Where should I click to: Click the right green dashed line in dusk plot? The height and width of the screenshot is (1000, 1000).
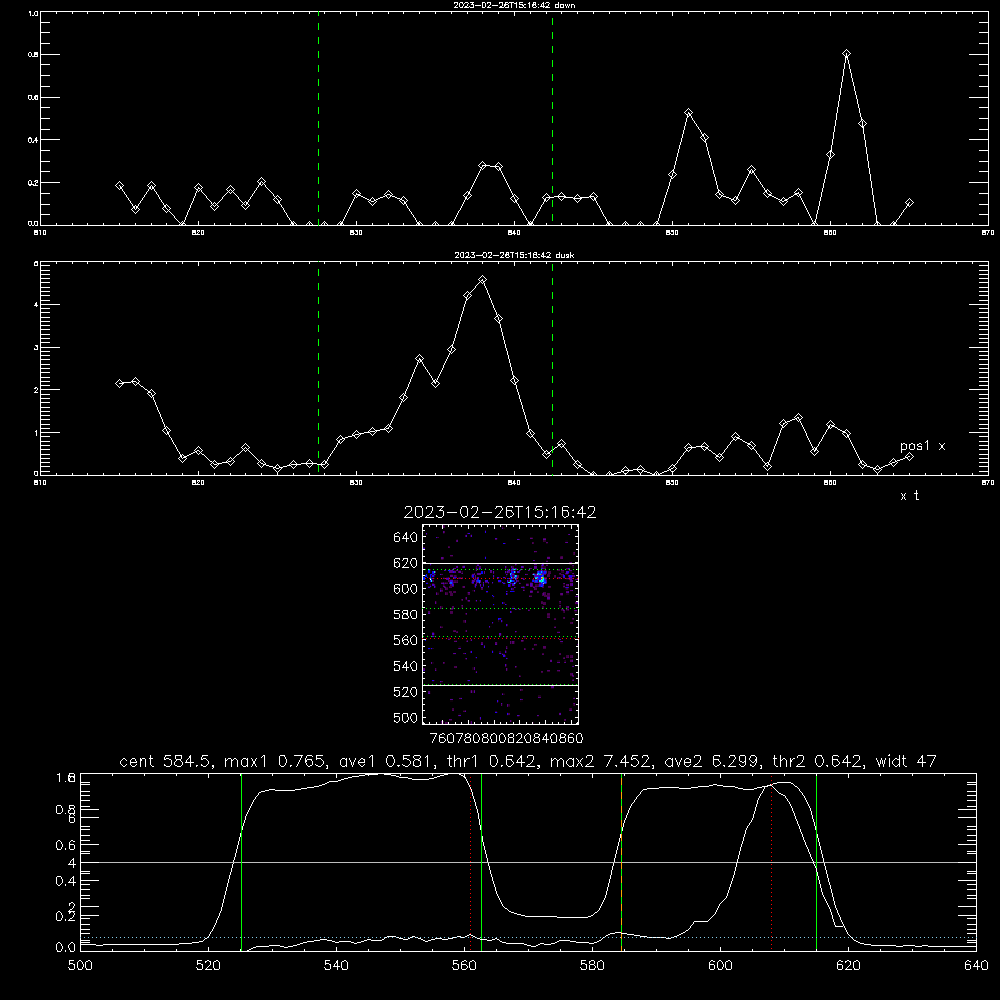coord(552,368)
